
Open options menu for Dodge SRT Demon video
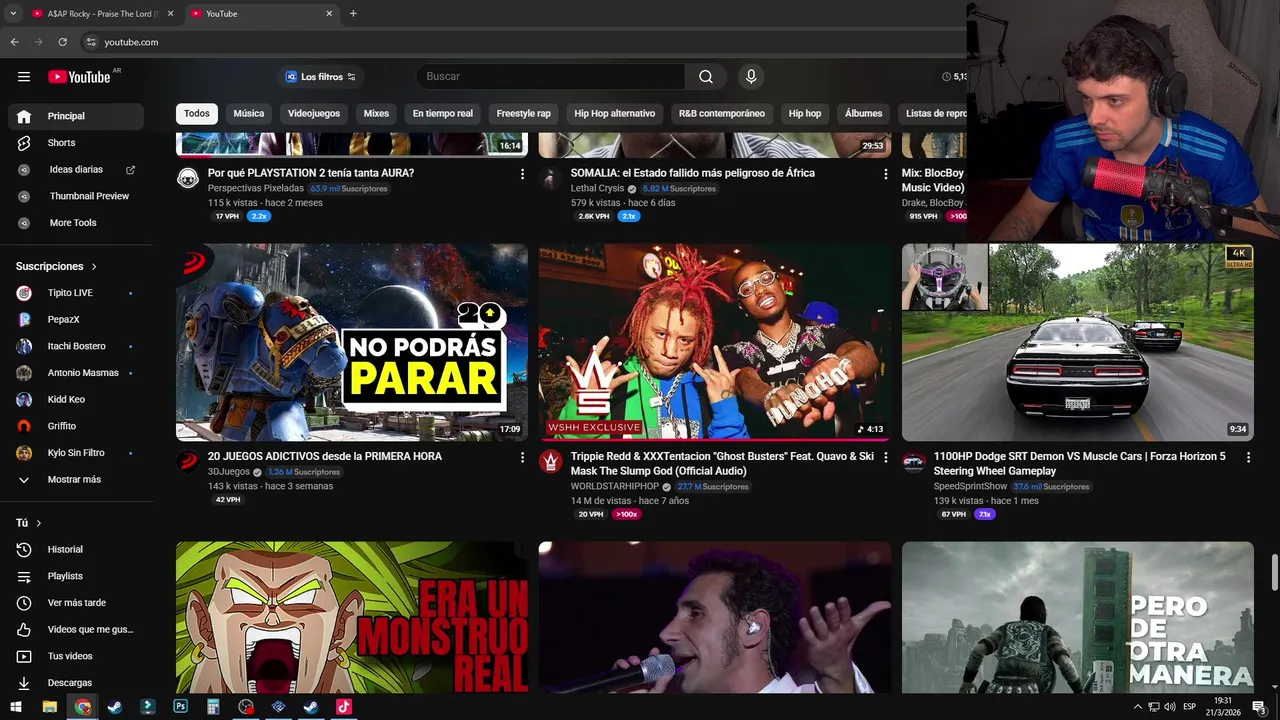1248,457
